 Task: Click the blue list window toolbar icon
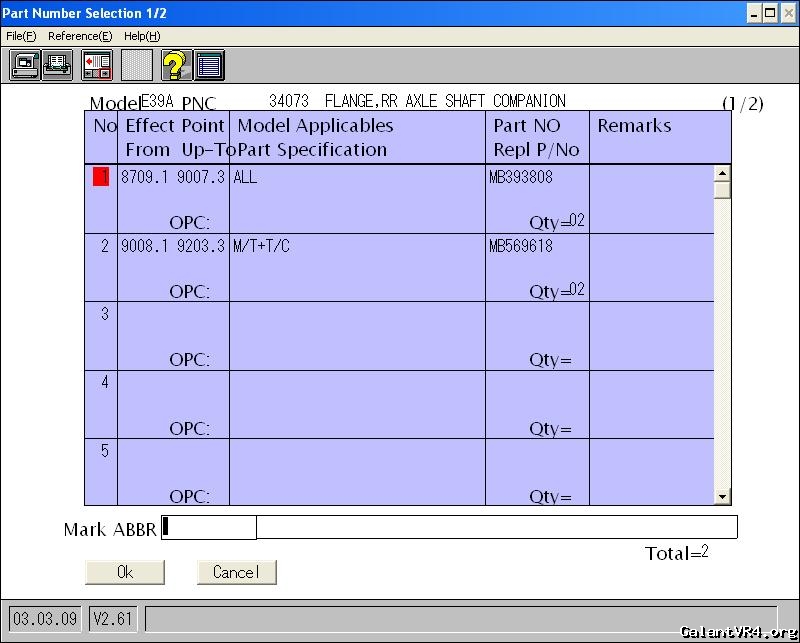[x=209, y=65]
